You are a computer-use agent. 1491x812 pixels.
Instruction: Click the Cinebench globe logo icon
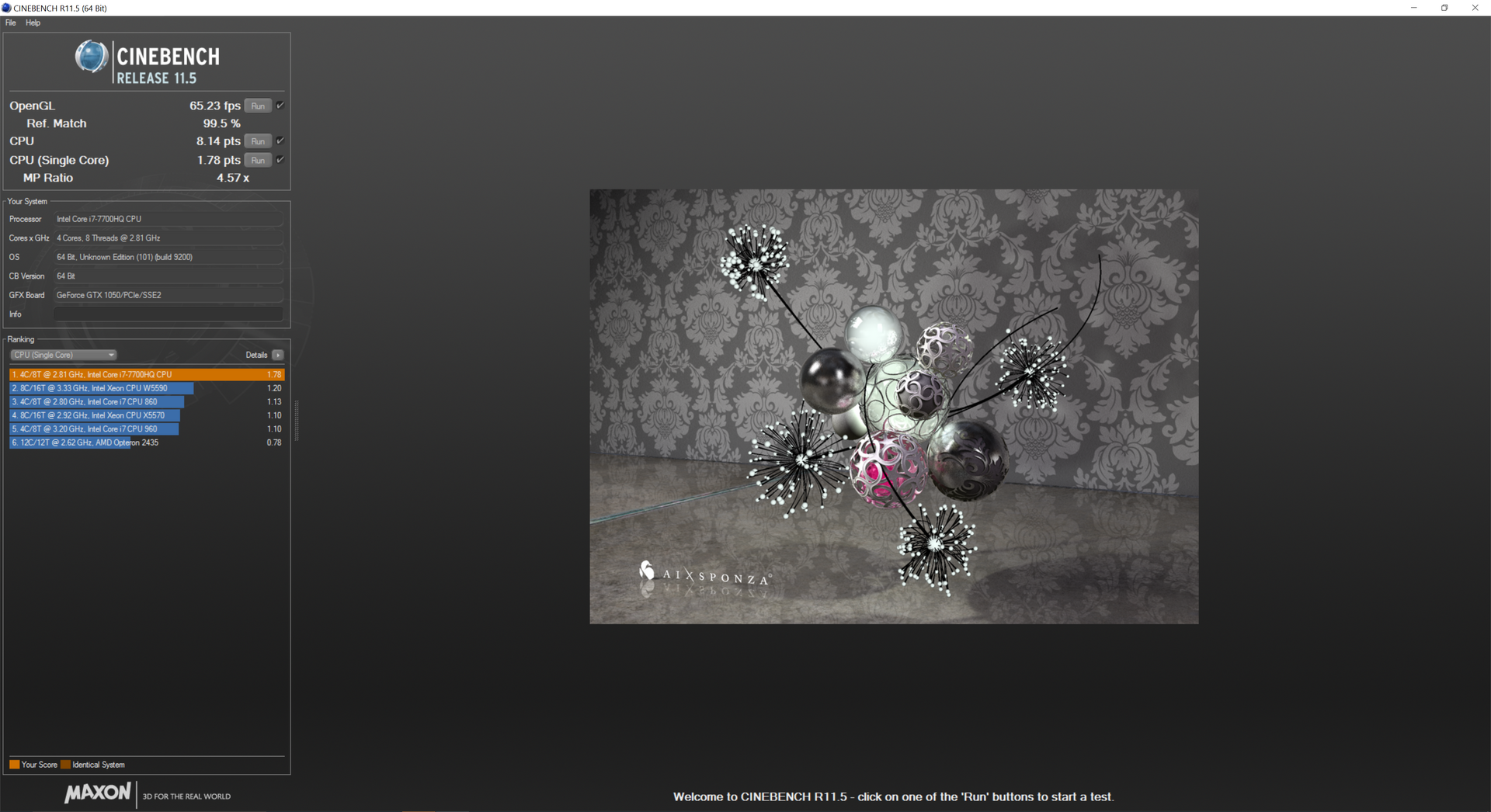[x=92, y=57]
